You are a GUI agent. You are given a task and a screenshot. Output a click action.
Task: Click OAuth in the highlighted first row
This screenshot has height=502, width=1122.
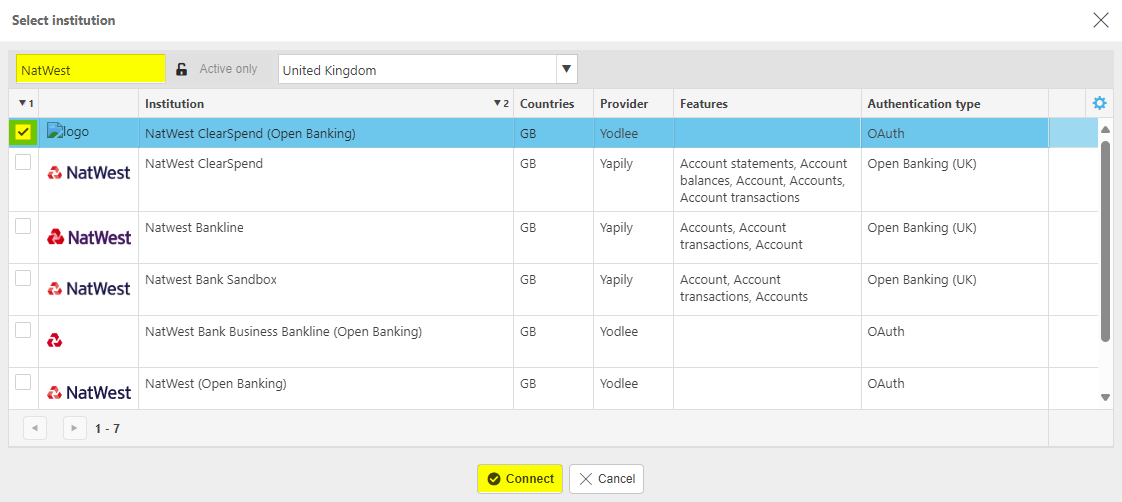(886, 133)
